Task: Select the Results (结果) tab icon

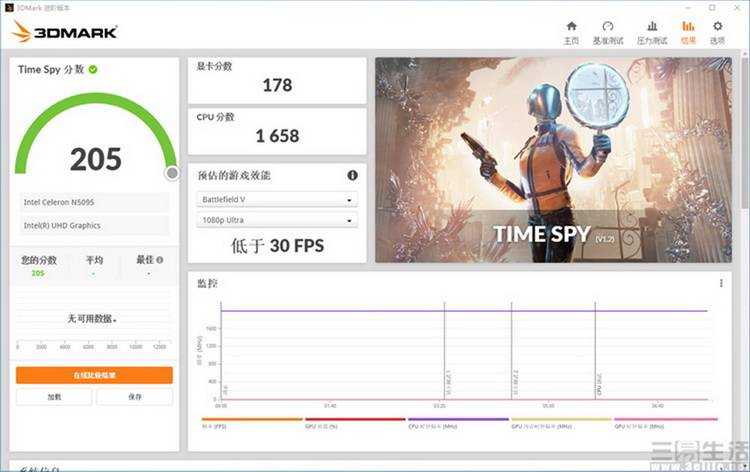Action: click(x=688, y=32)
